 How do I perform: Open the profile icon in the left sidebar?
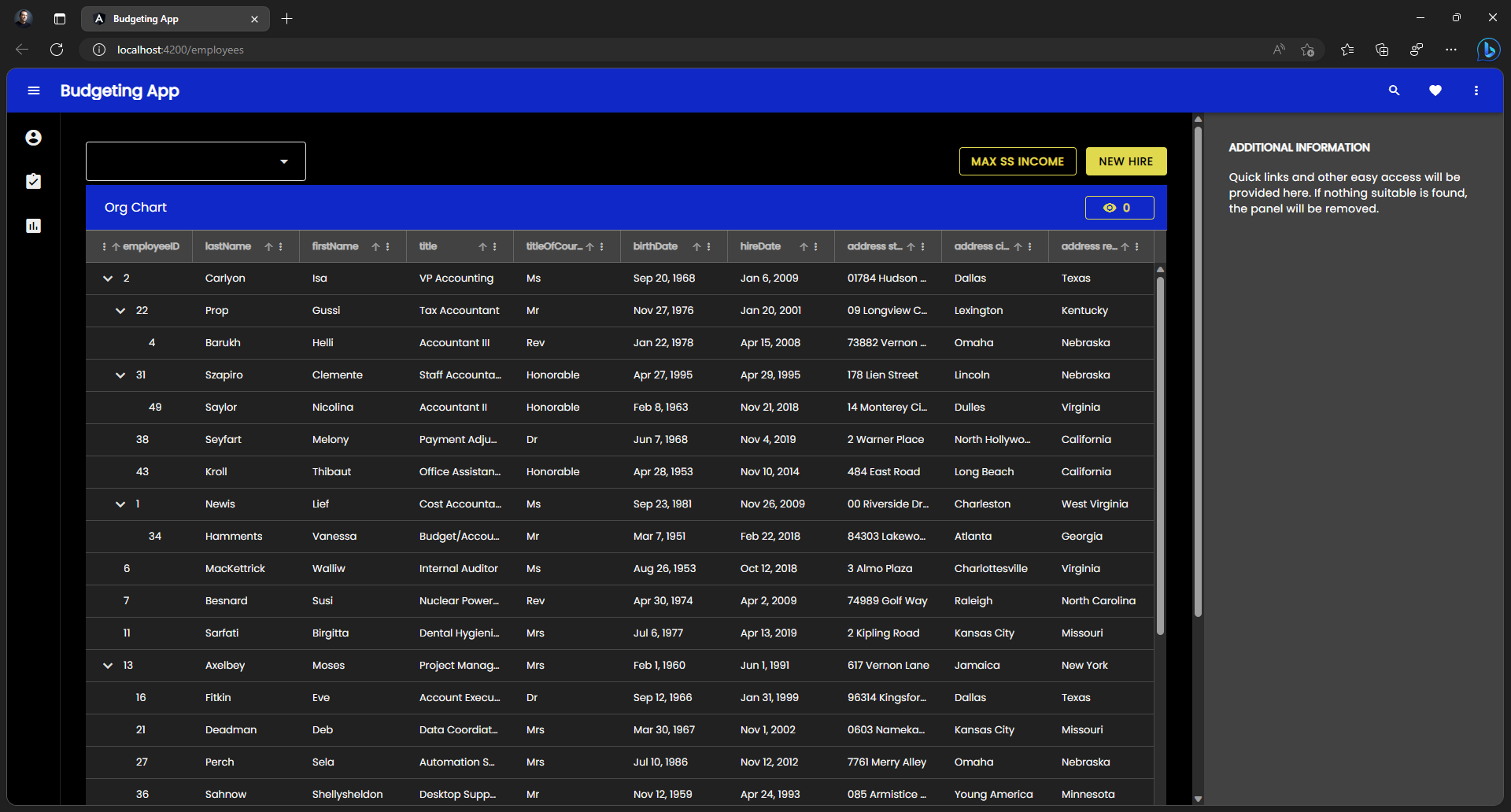33,137
